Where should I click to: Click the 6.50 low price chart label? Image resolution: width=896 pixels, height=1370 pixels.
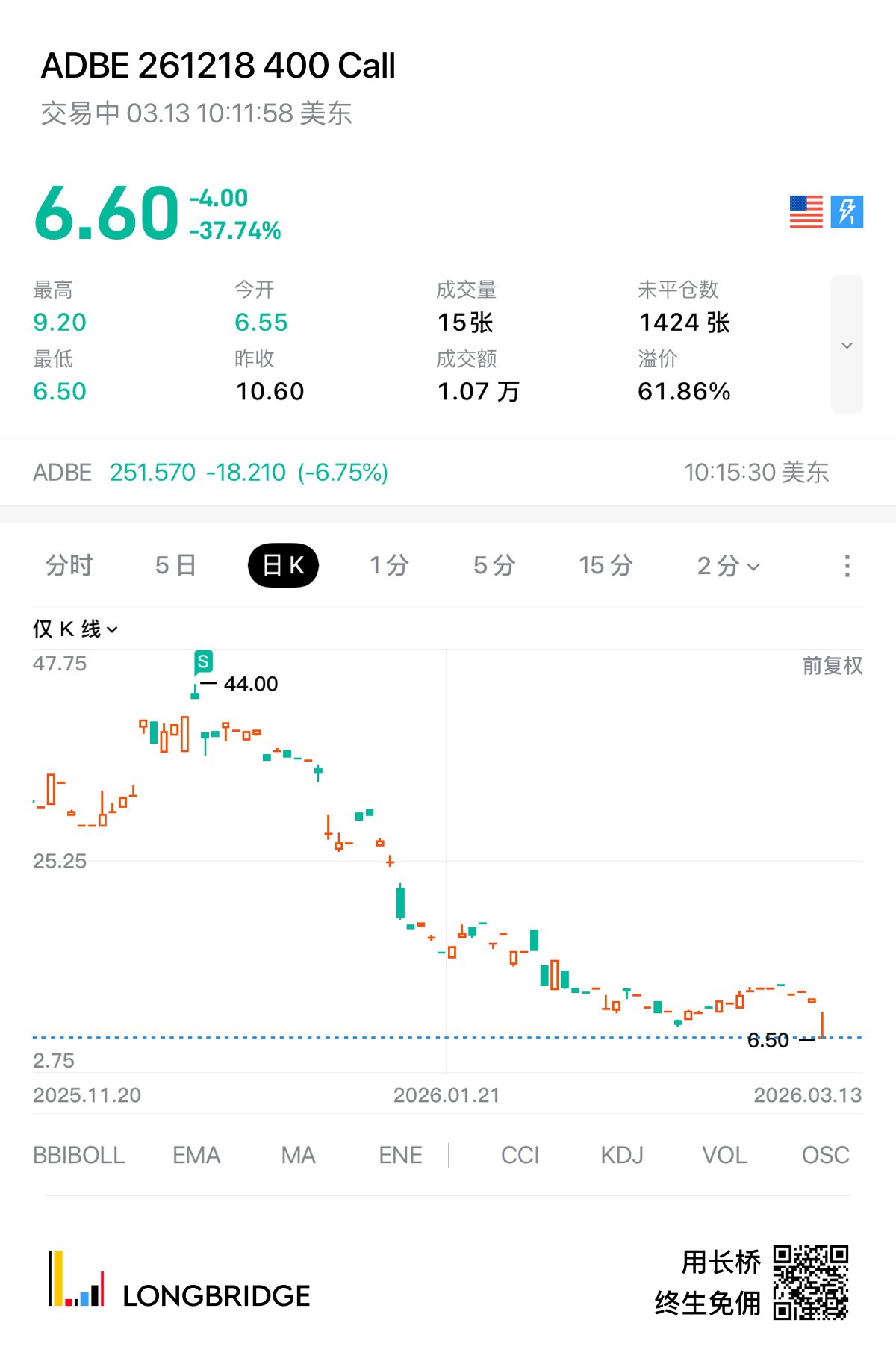coord(768,1040)
